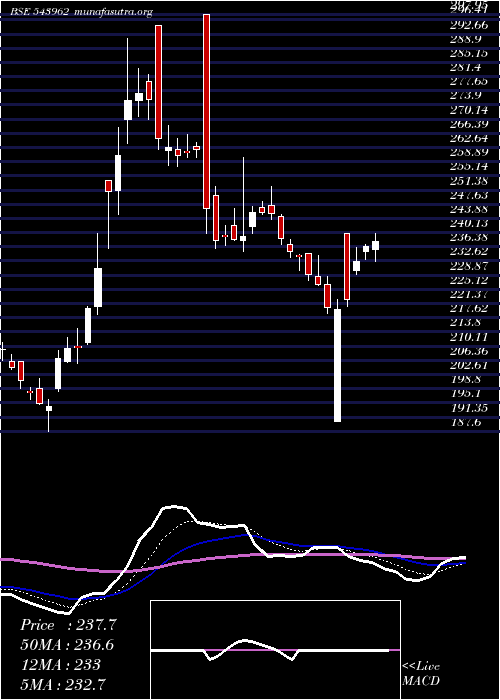This screenshot has height=700, width=500.
Task: Click the 206.36 axis label
Action: click(x=469, y=351)
